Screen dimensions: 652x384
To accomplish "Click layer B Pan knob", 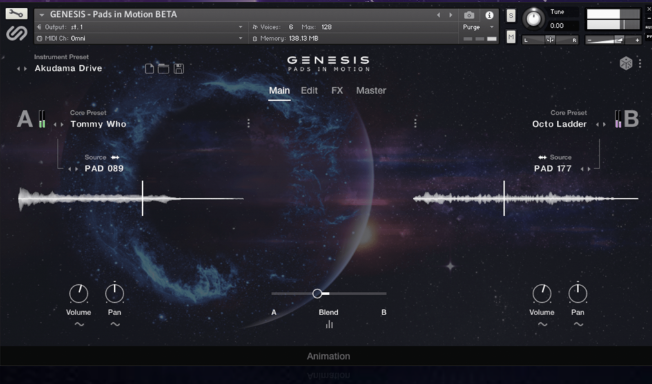I will (x=578, y=294).
